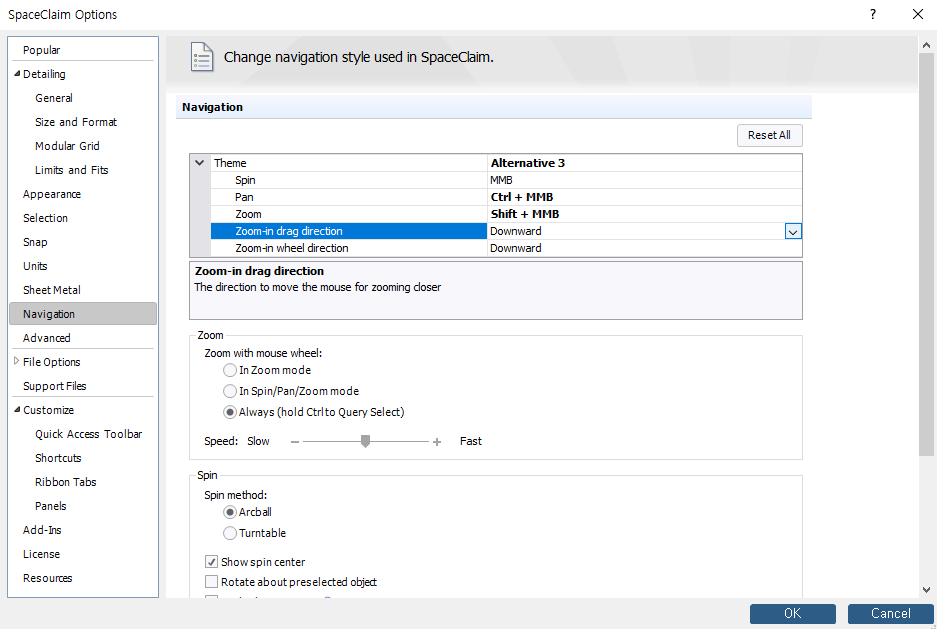
Task: Open Limits and Fits options
Action: pos(72,170)
